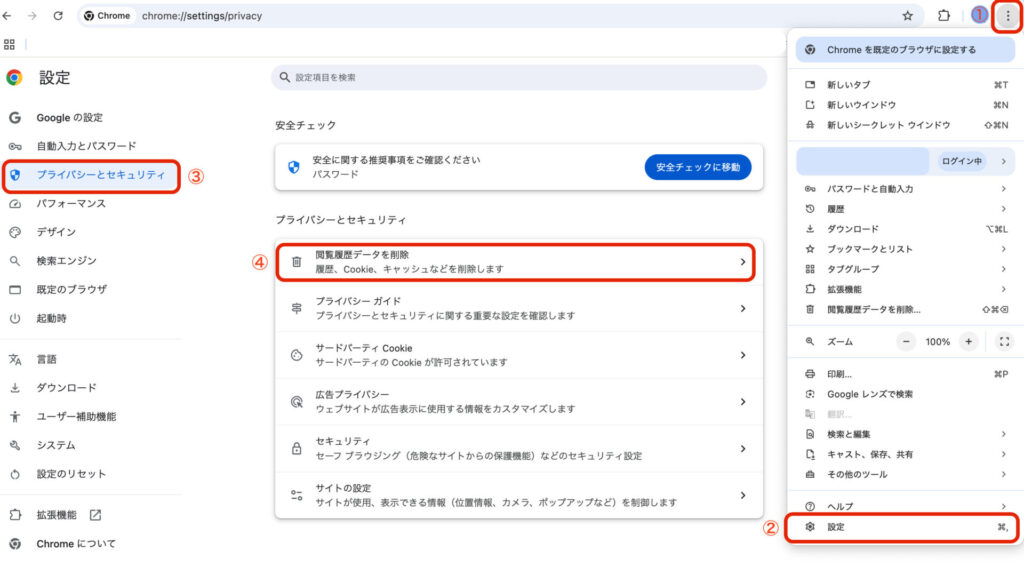Click the shield icon in 安全チェック card
Image resolution: width=1024 pixels, height=575 pixels.
coord(294,167)
